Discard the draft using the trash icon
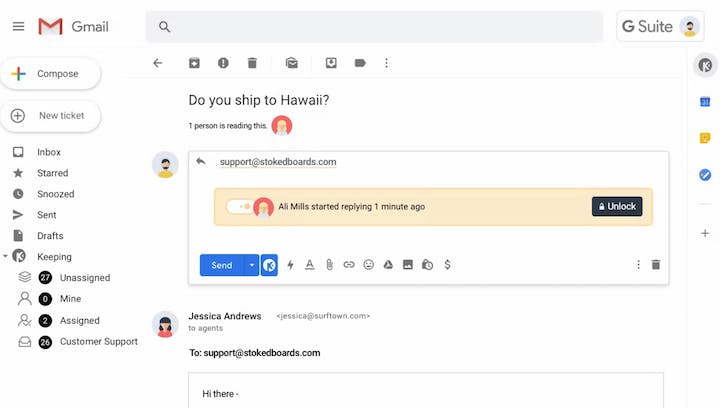 (x=656, y=264)
